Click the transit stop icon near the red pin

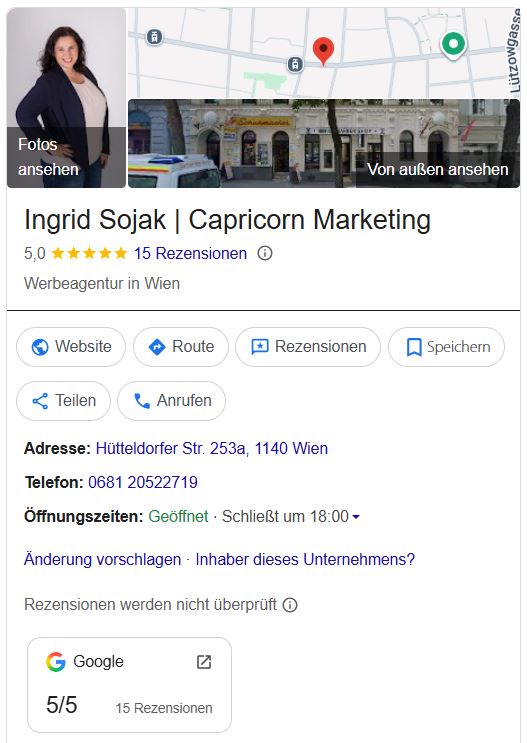pos(295,64)
